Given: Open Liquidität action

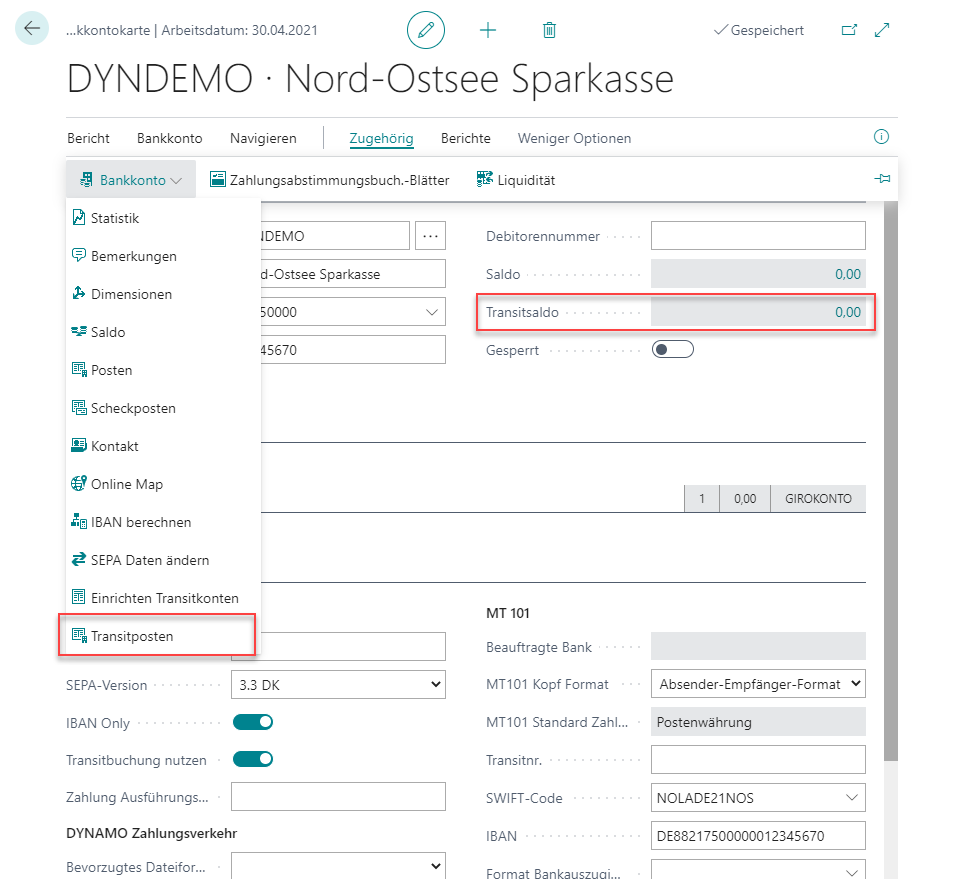Looking at the screenshot, I should tap(516, 180).
